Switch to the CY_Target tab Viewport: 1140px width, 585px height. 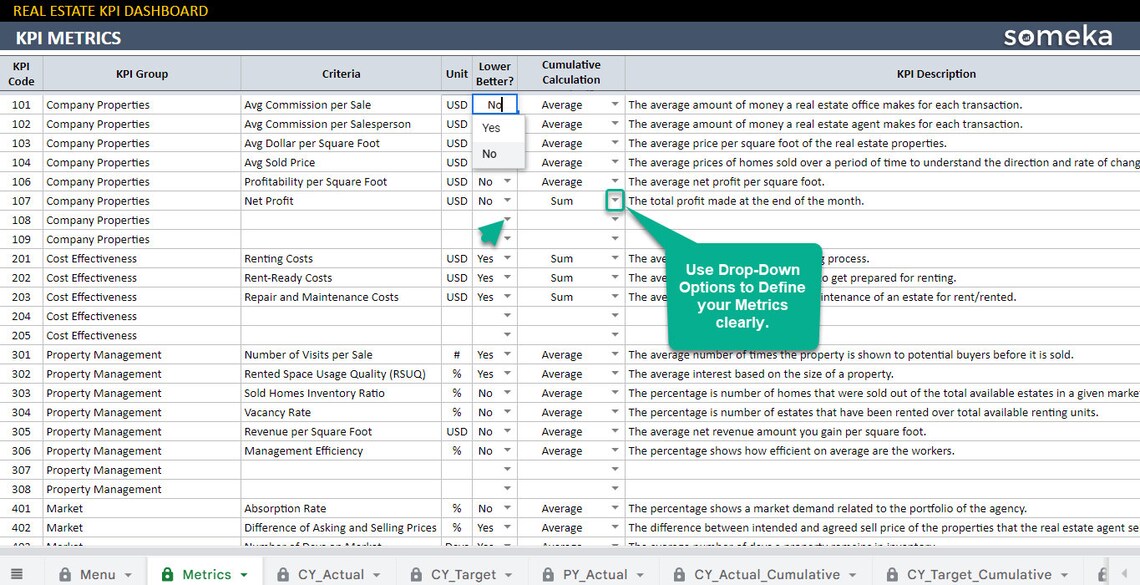(x=462, y=574)
